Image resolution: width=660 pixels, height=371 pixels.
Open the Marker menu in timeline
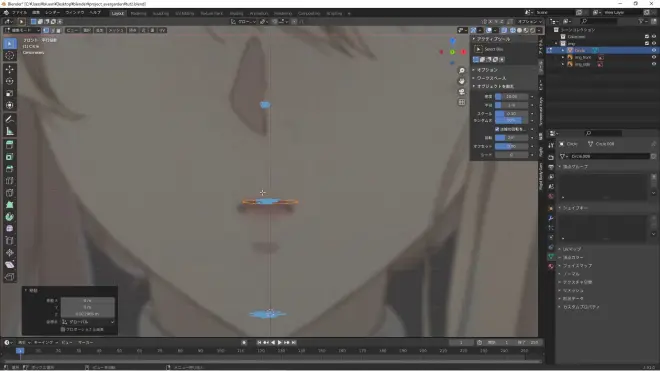pyautogui.click(x=85, y=342)
